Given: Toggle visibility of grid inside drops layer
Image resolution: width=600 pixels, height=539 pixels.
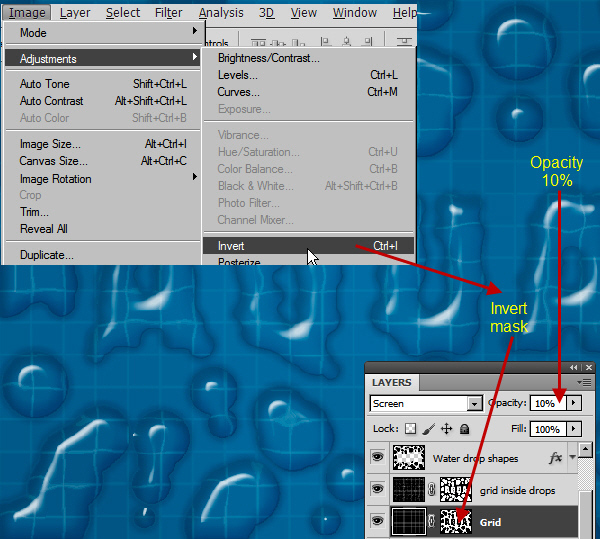Looking at the screenshot, I should click(x=377, y=490).
